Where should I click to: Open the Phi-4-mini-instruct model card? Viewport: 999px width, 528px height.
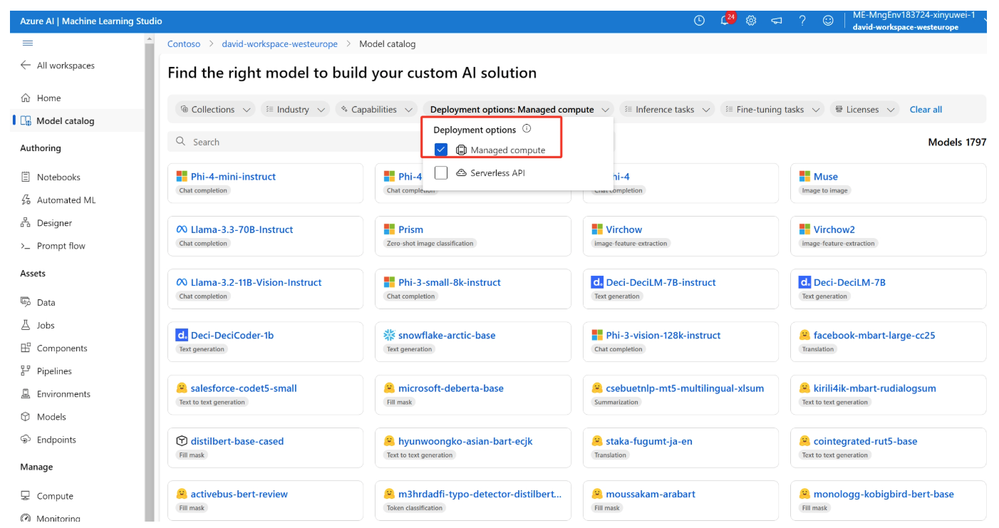265,183
